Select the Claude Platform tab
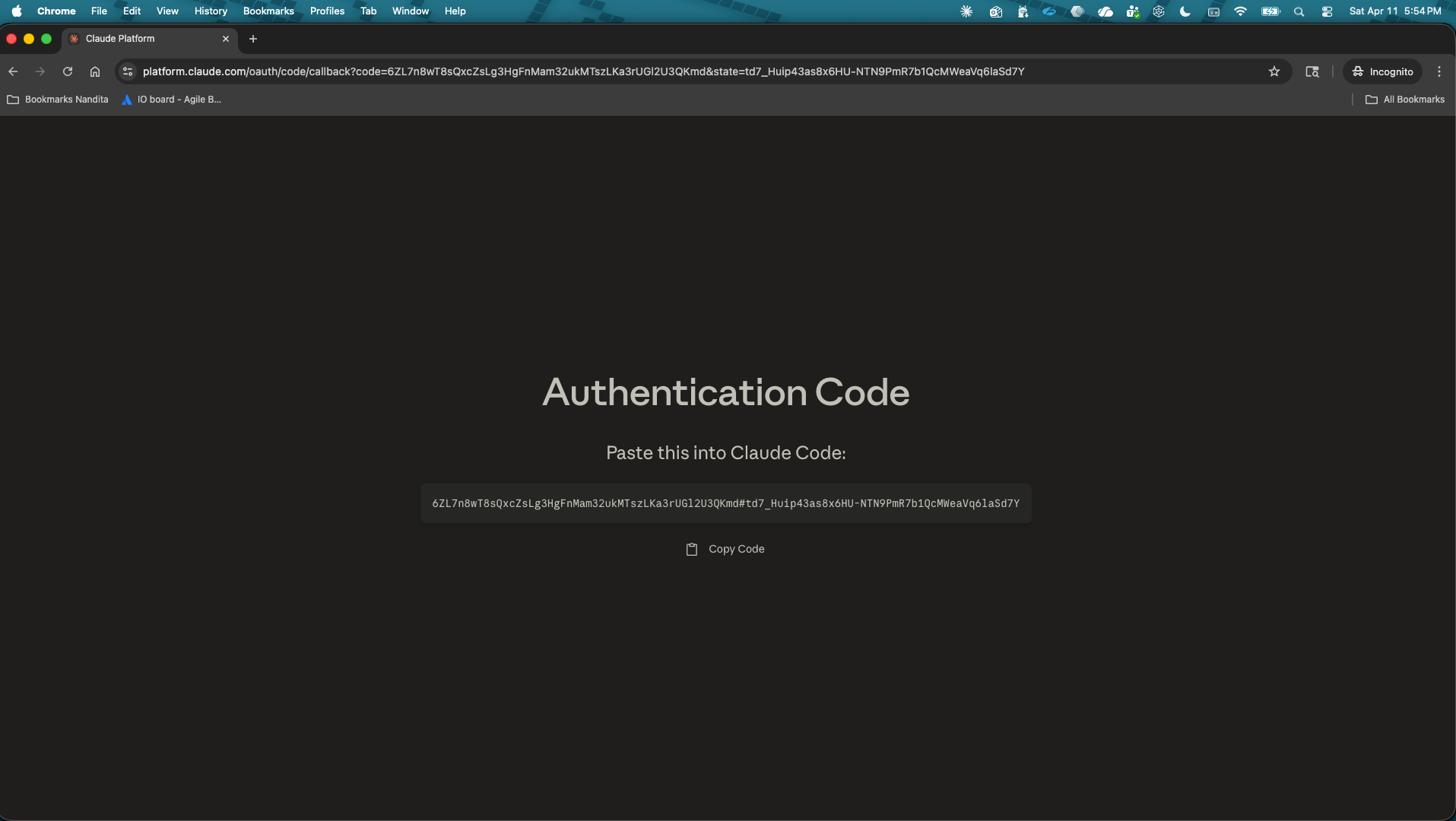 pos(150,39)
